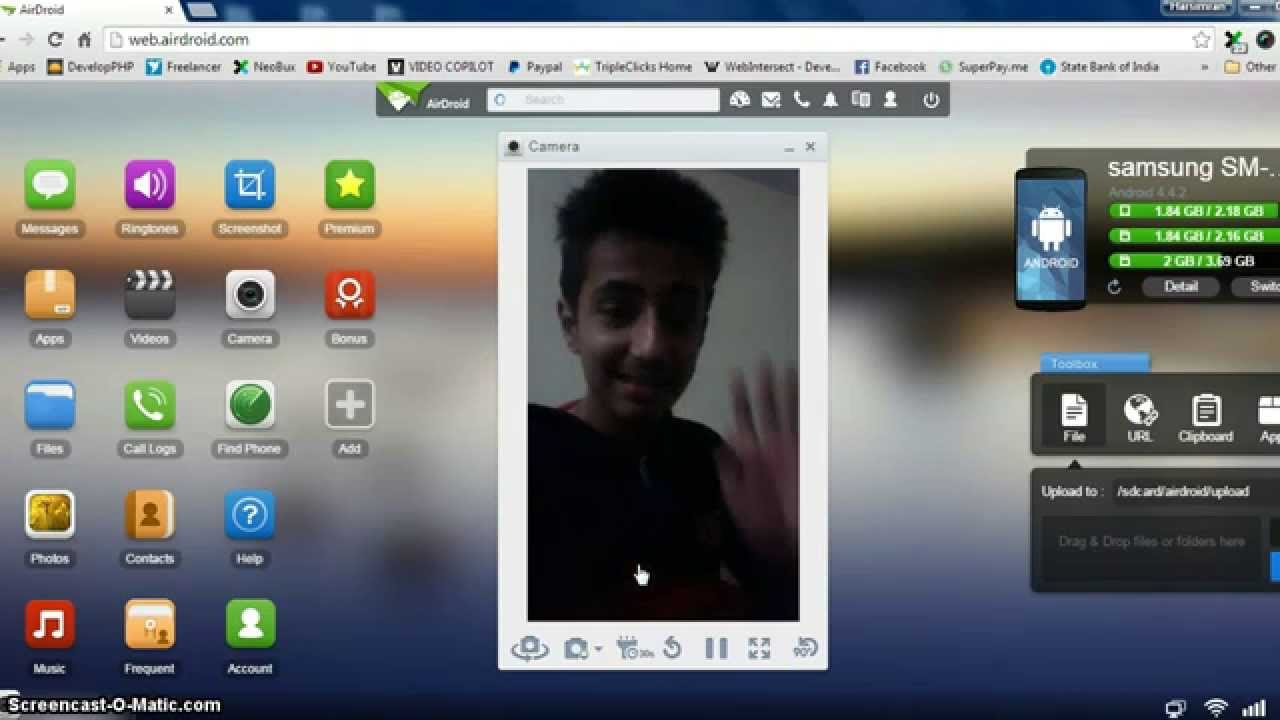Click the Add shortcut icon
Image resolution: width=1280 pixels, height=720 pixels.
tap(349, 405)
